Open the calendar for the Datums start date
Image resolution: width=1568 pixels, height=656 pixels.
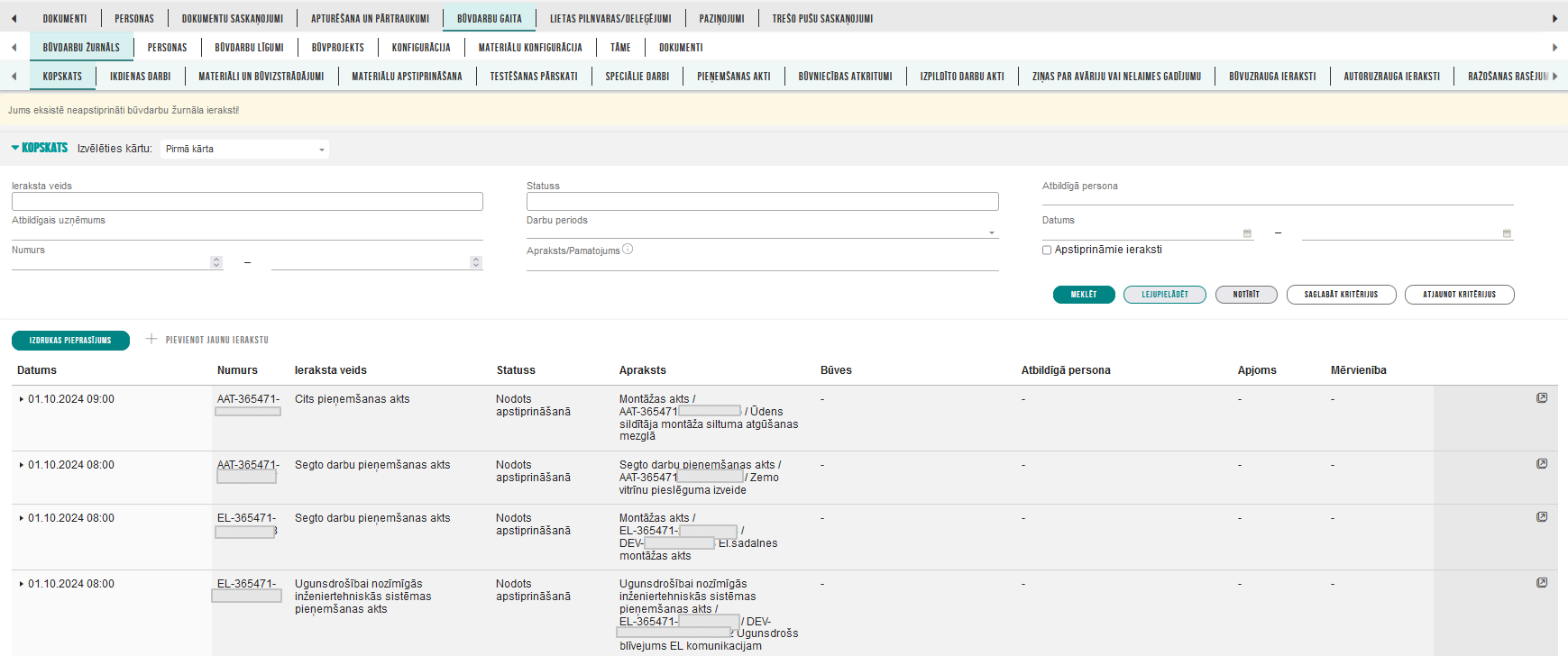(1248, 233)
